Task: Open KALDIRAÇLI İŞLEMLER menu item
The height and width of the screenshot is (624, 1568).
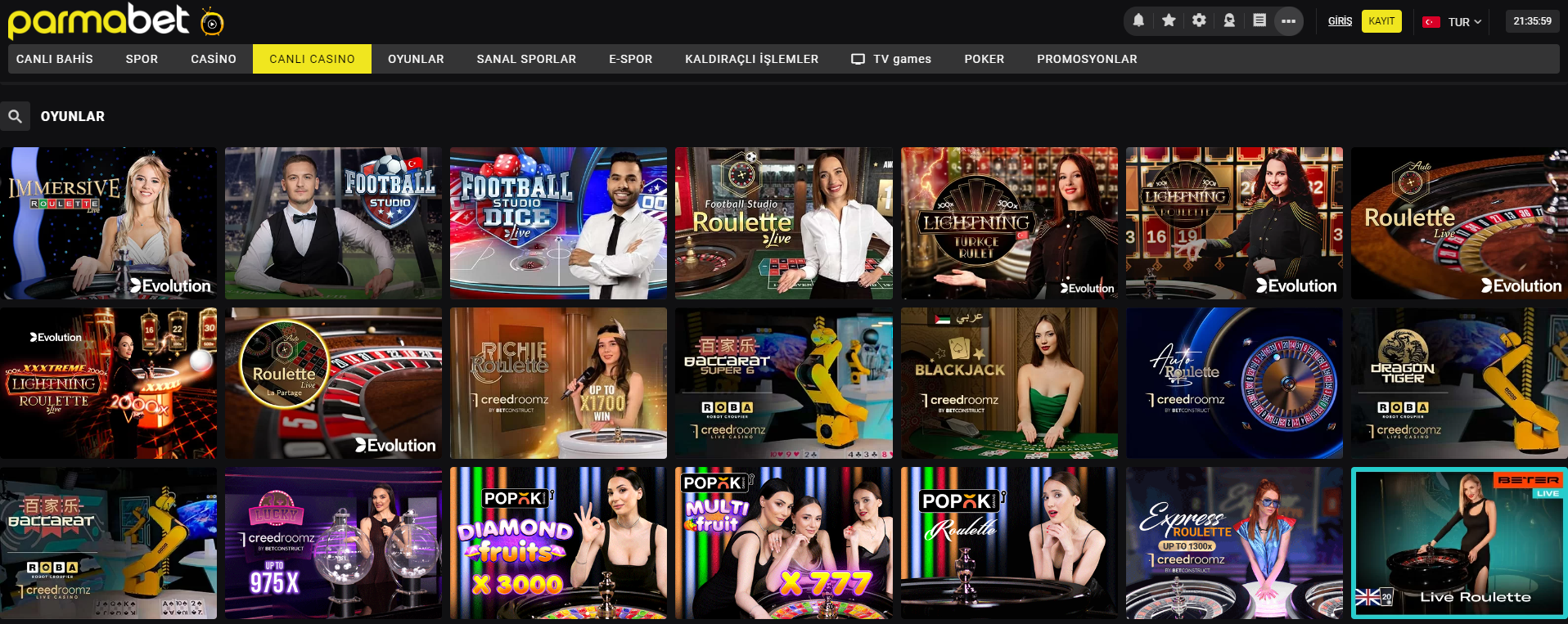Action: pyautogui.click(x=751, y=59)
